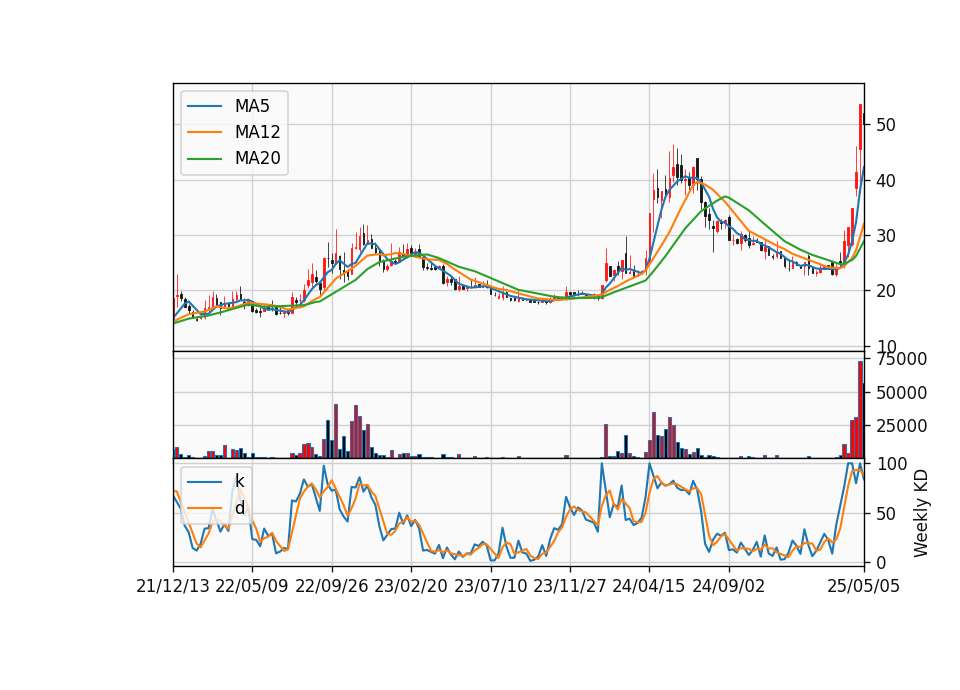Click the KD axis value 50
Screen dimensions: 960x690
886,514
